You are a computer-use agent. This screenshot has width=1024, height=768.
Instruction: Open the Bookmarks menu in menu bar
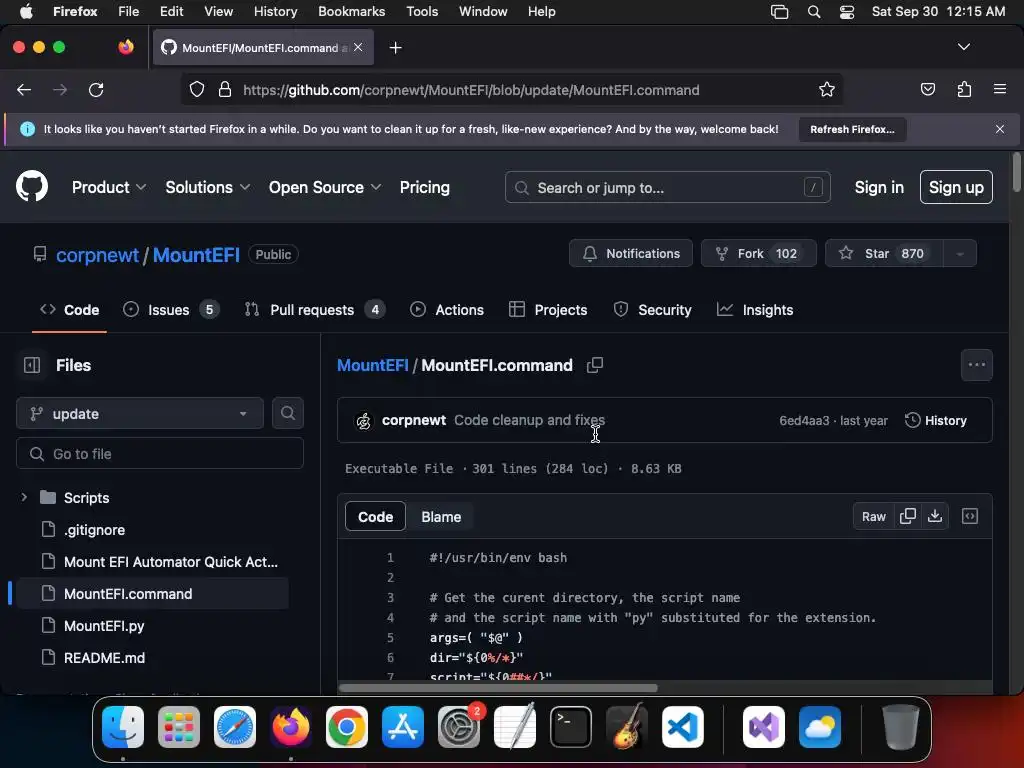click(x=351, y=12)
